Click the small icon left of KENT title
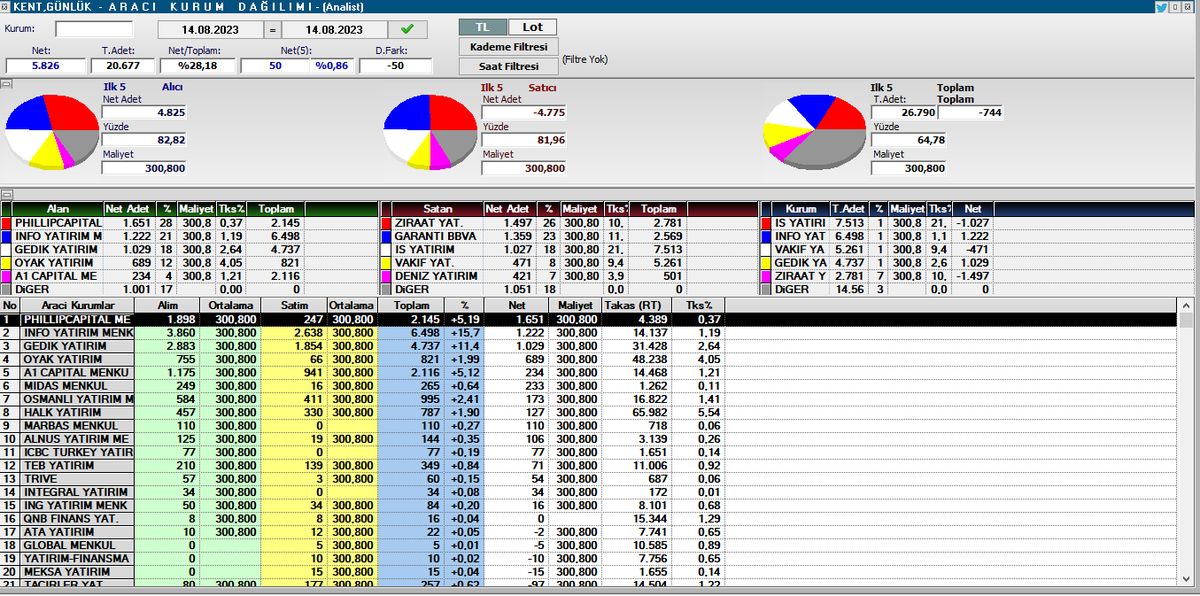1200x596 pixels. point(6,6)
